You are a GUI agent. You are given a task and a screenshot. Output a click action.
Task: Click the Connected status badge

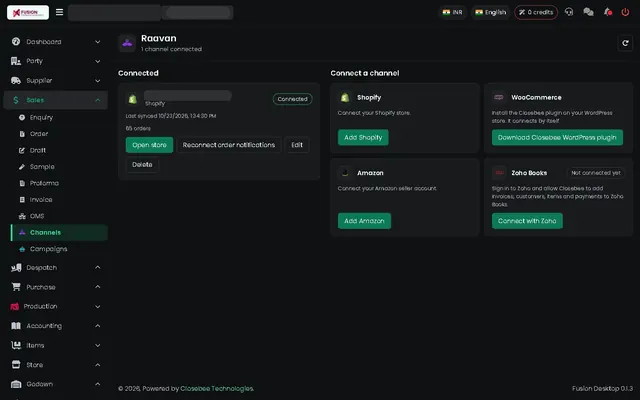(x=292, y=99)
